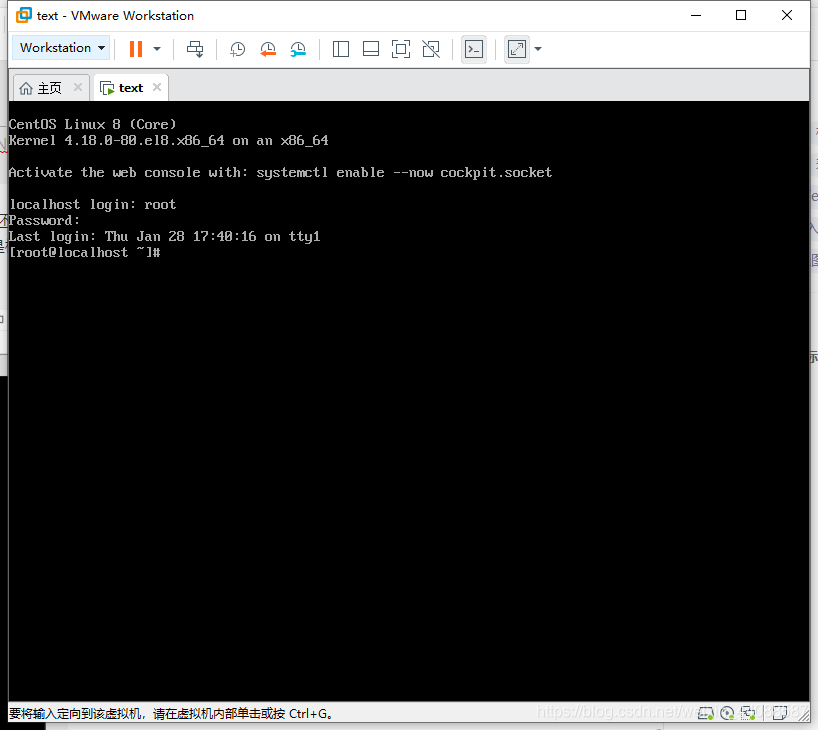
Task: Click the message log icon in status bar
Action: (x=780, y=713)
